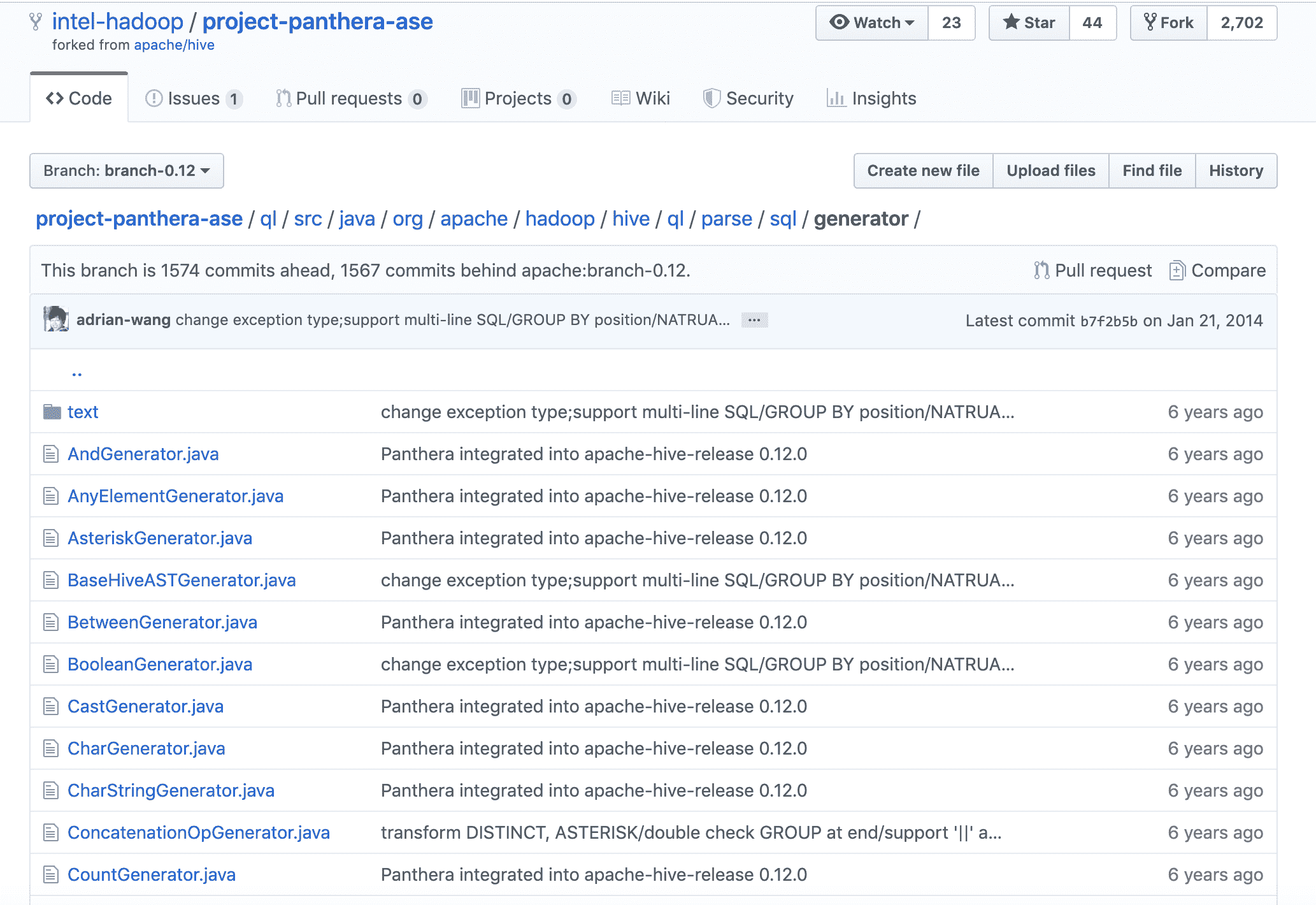Screen dimensions: 1316x905
Task: Click the fork icon beside the repository name
Action: [x=36, y=22]
